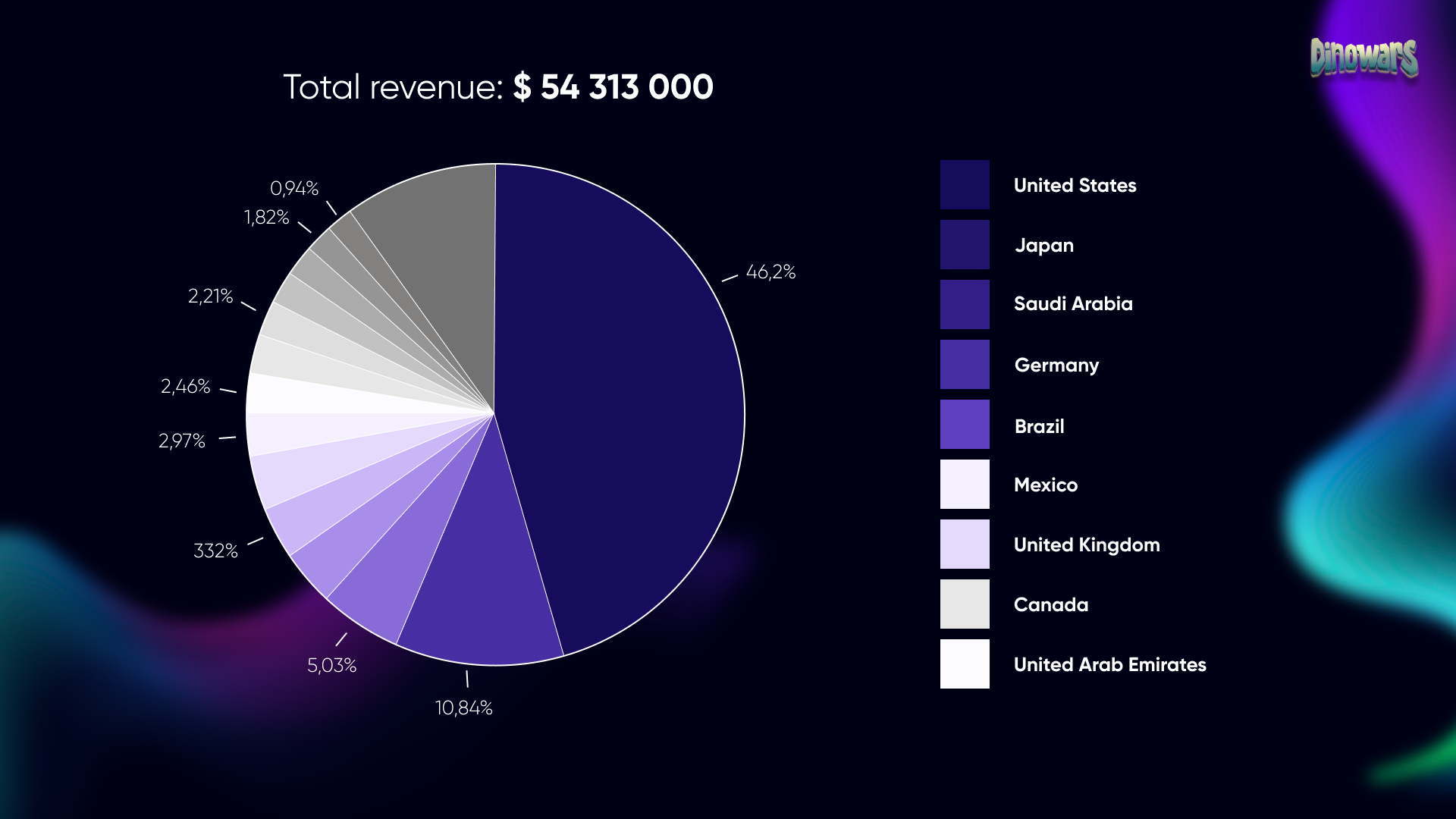Image resolution: width=1456 pixels, height=819 pixels.
Task: Click the United Kingdom legend swatch
Action: tap(965, 544)
